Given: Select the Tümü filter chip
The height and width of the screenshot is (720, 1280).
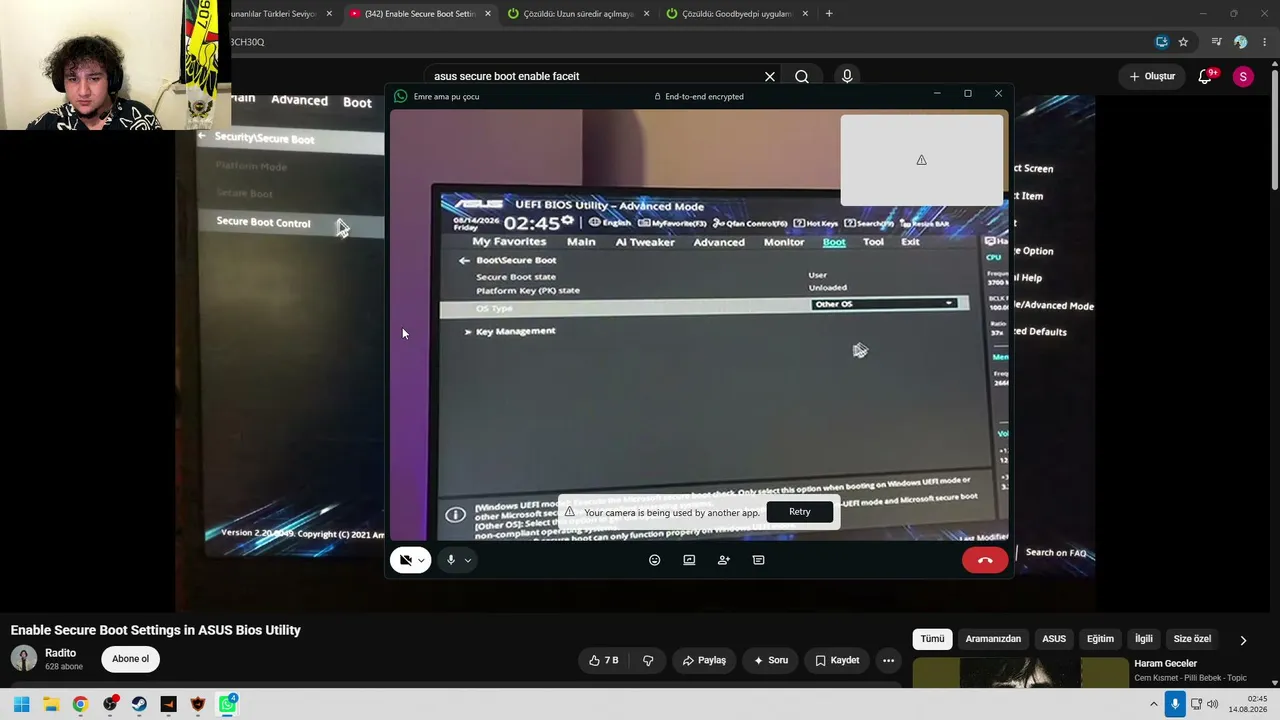Looking at the screenshot, I should (x=932, y=639).
